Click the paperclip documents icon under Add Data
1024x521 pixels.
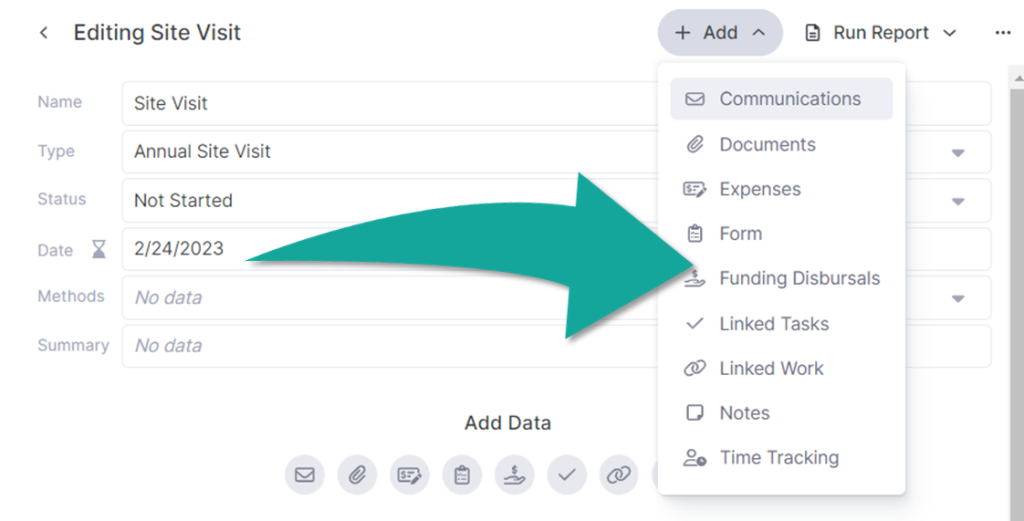coord(357,475)
